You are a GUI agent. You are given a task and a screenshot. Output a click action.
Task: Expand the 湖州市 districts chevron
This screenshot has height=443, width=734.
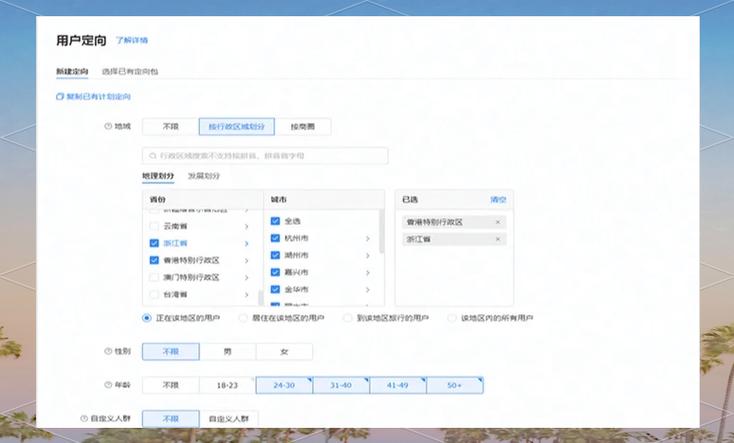368,256
